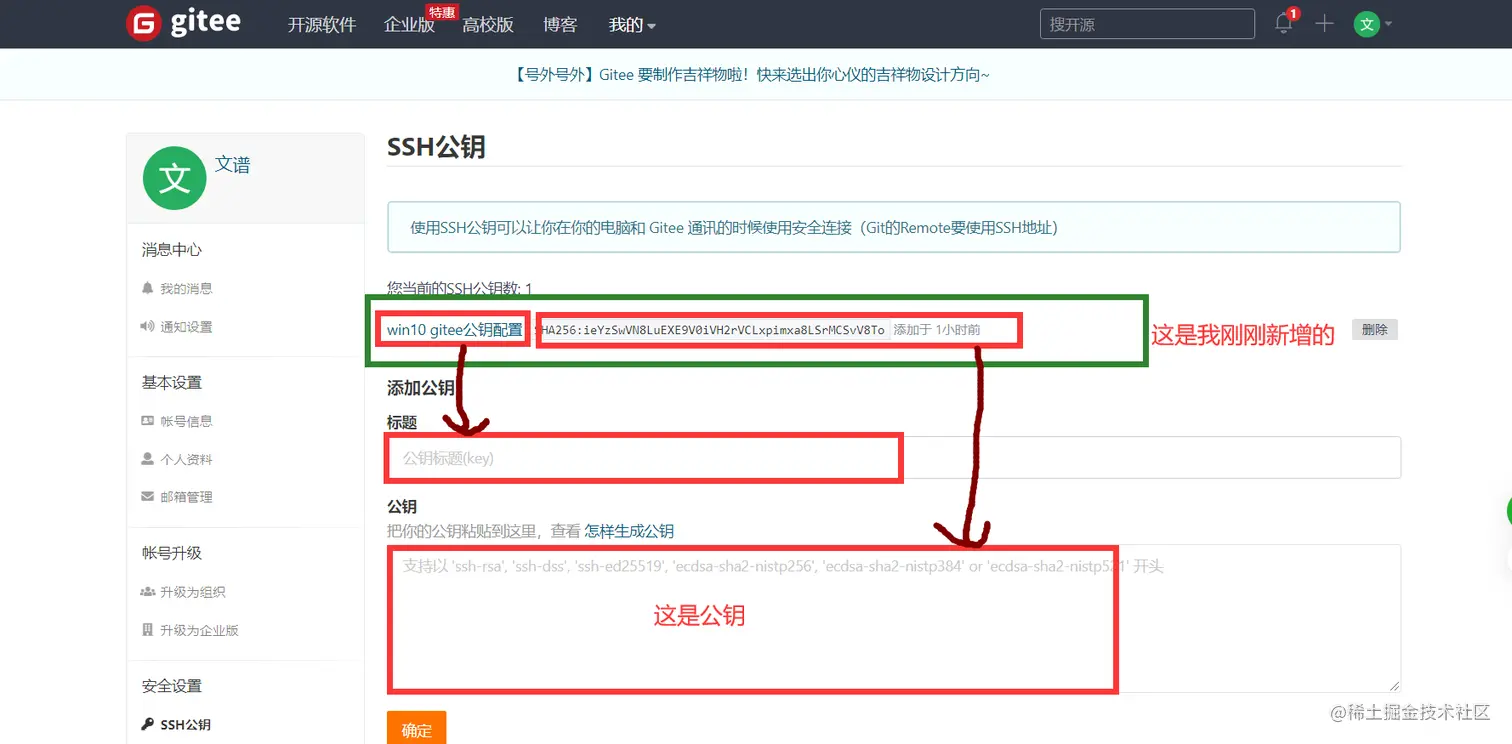Open 我的消息 in sidebar
1512x744 pixels.
pos(186,288)
